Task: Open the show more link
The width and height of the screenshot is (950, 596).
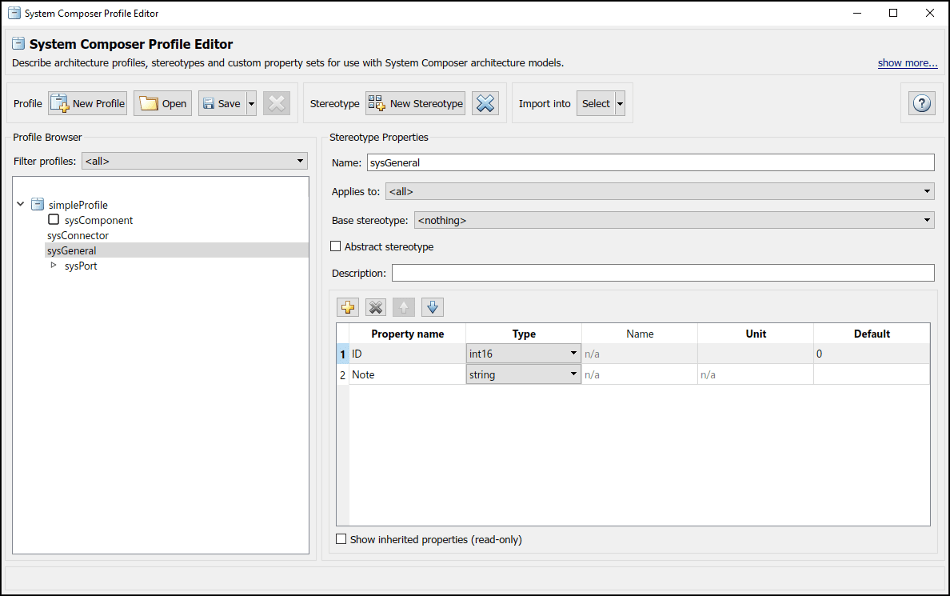Action: coord(907,62)
